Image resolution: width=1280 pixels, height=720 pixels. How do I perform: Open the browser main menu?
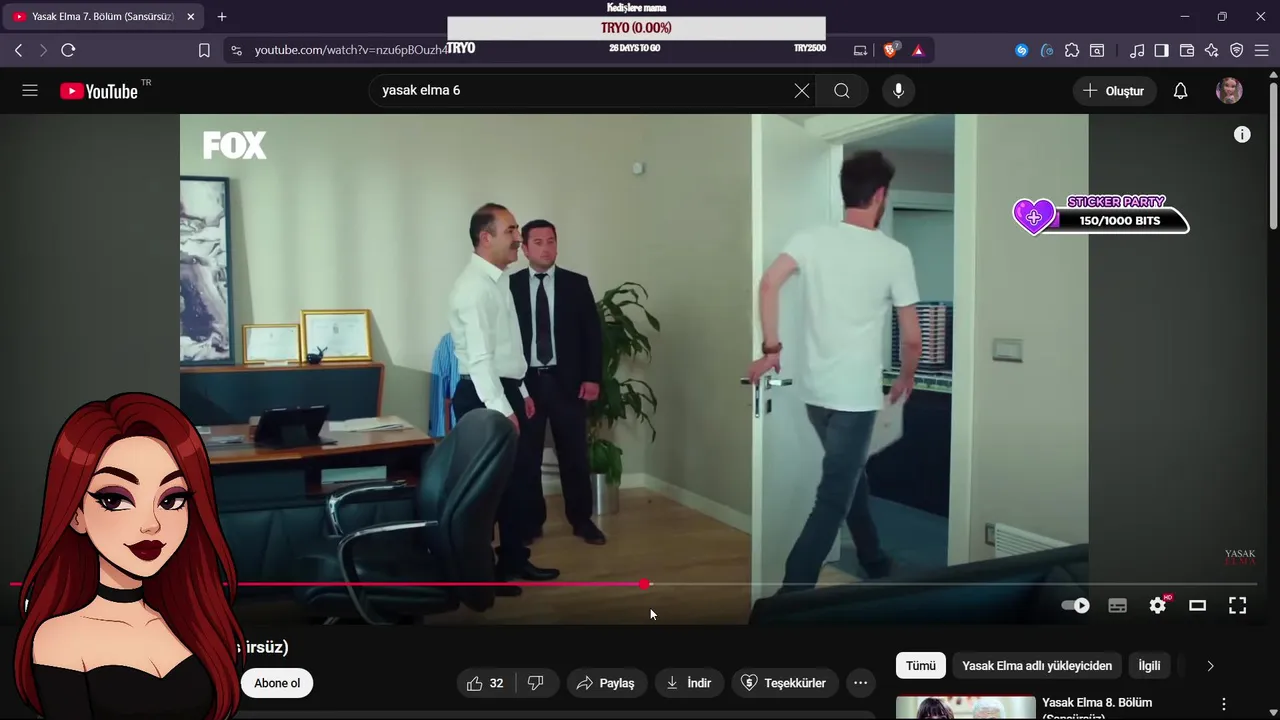(x=1261, y=50)
